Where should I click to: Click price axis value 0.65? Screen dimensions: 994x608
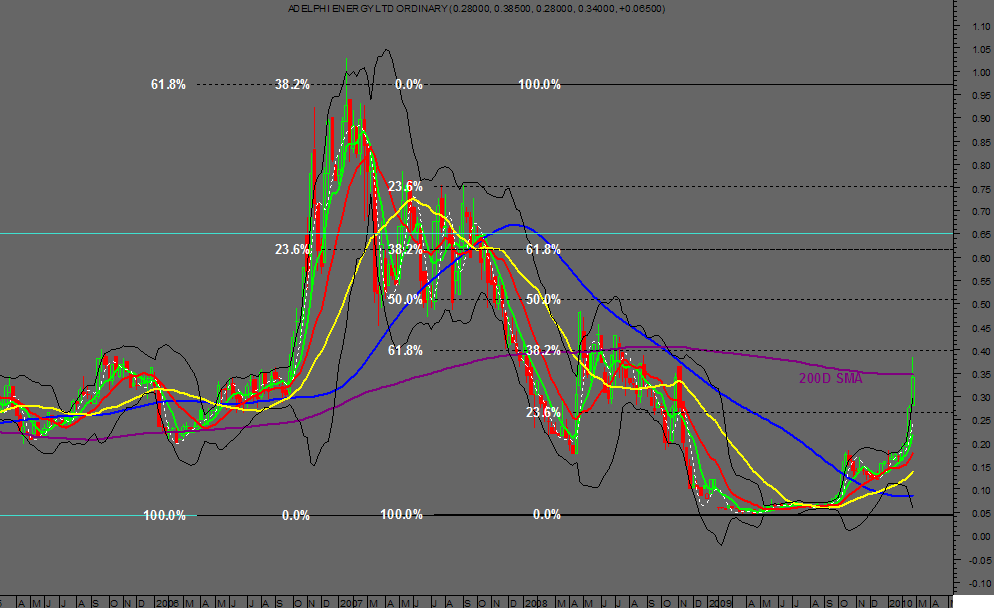pos(981,235)
